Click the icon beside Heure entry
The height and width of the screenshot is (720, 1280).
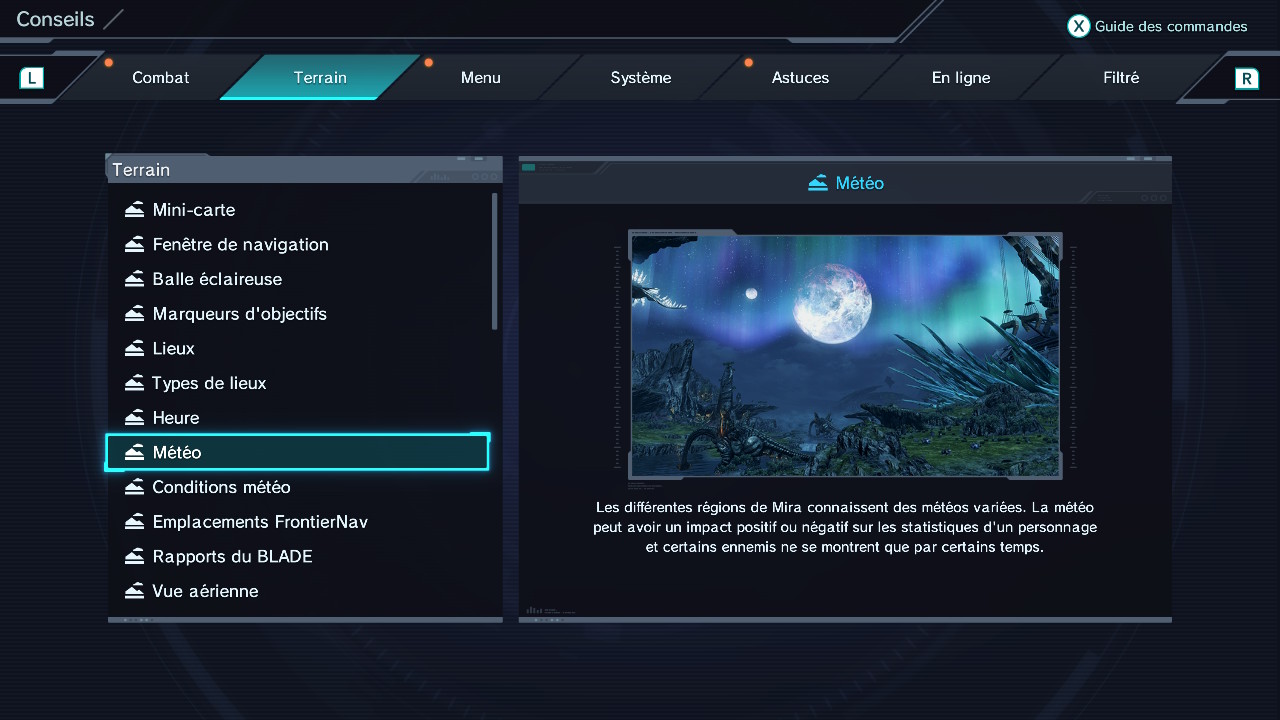(x=134, y=418)
